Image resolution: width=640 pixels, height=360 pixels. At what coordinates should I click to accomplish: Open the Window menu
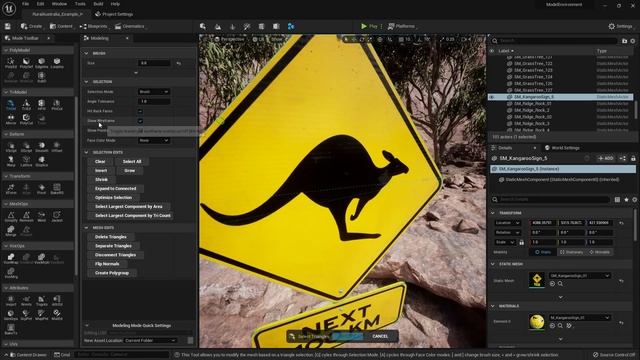click(x=59, y=4)
